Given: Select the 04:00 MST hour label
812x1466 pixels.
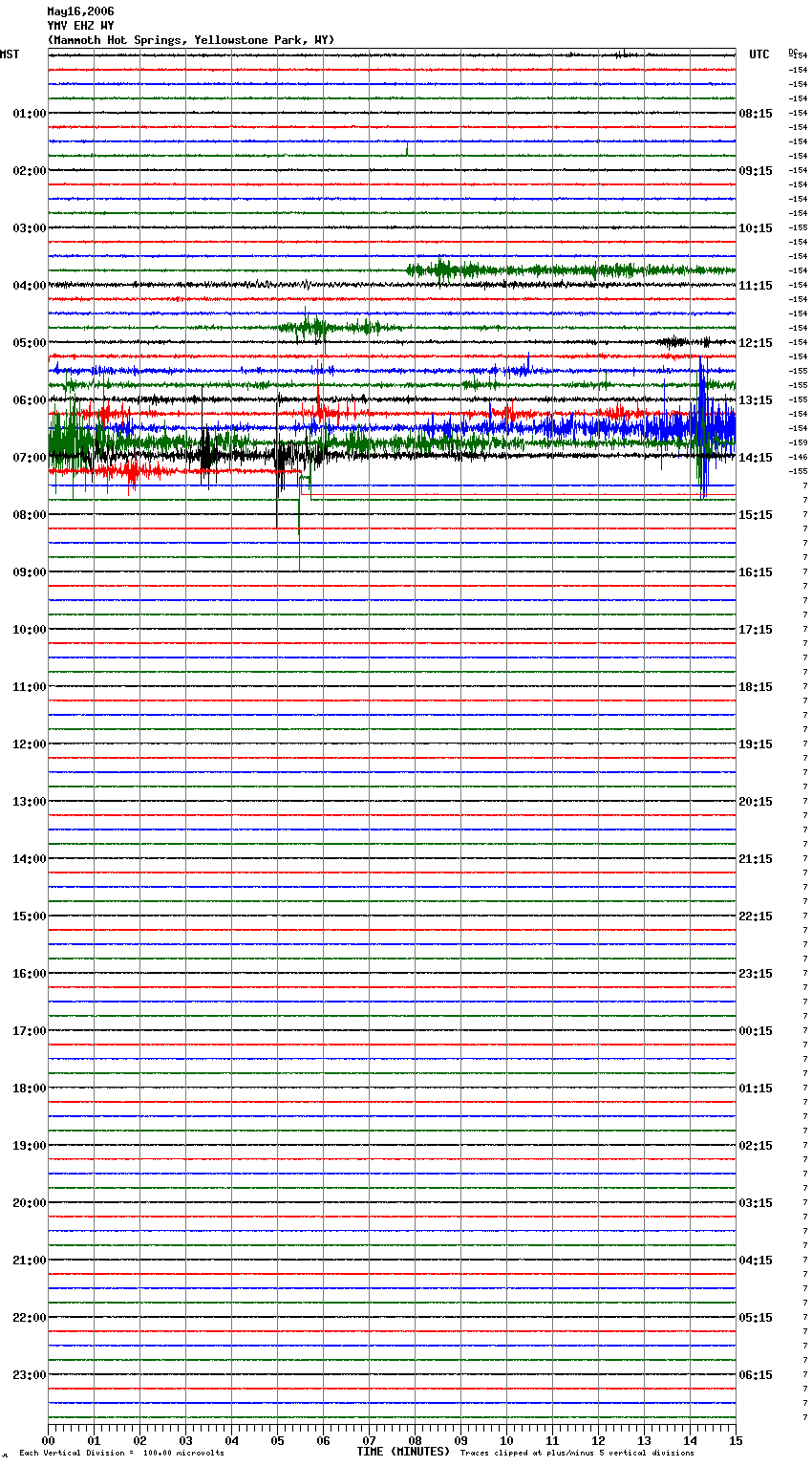Looking at the screenshot, I should click(30, 286).
